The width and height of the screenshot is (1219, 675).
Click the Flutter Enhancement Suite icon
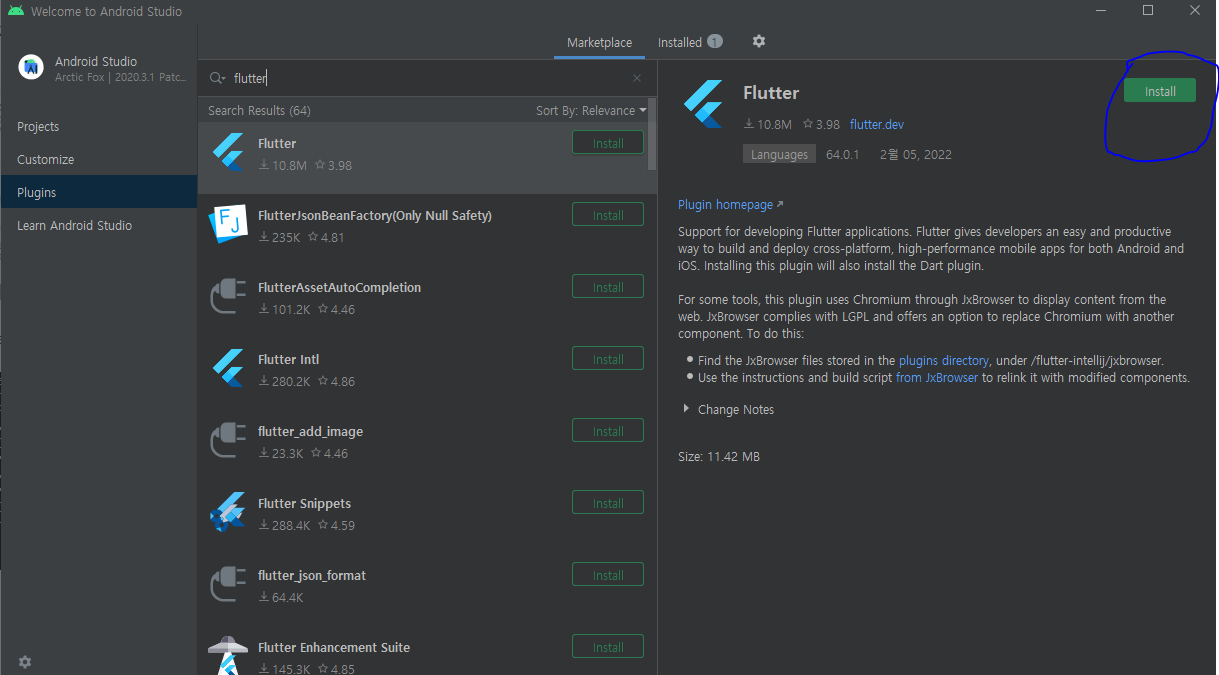[228, 655]
